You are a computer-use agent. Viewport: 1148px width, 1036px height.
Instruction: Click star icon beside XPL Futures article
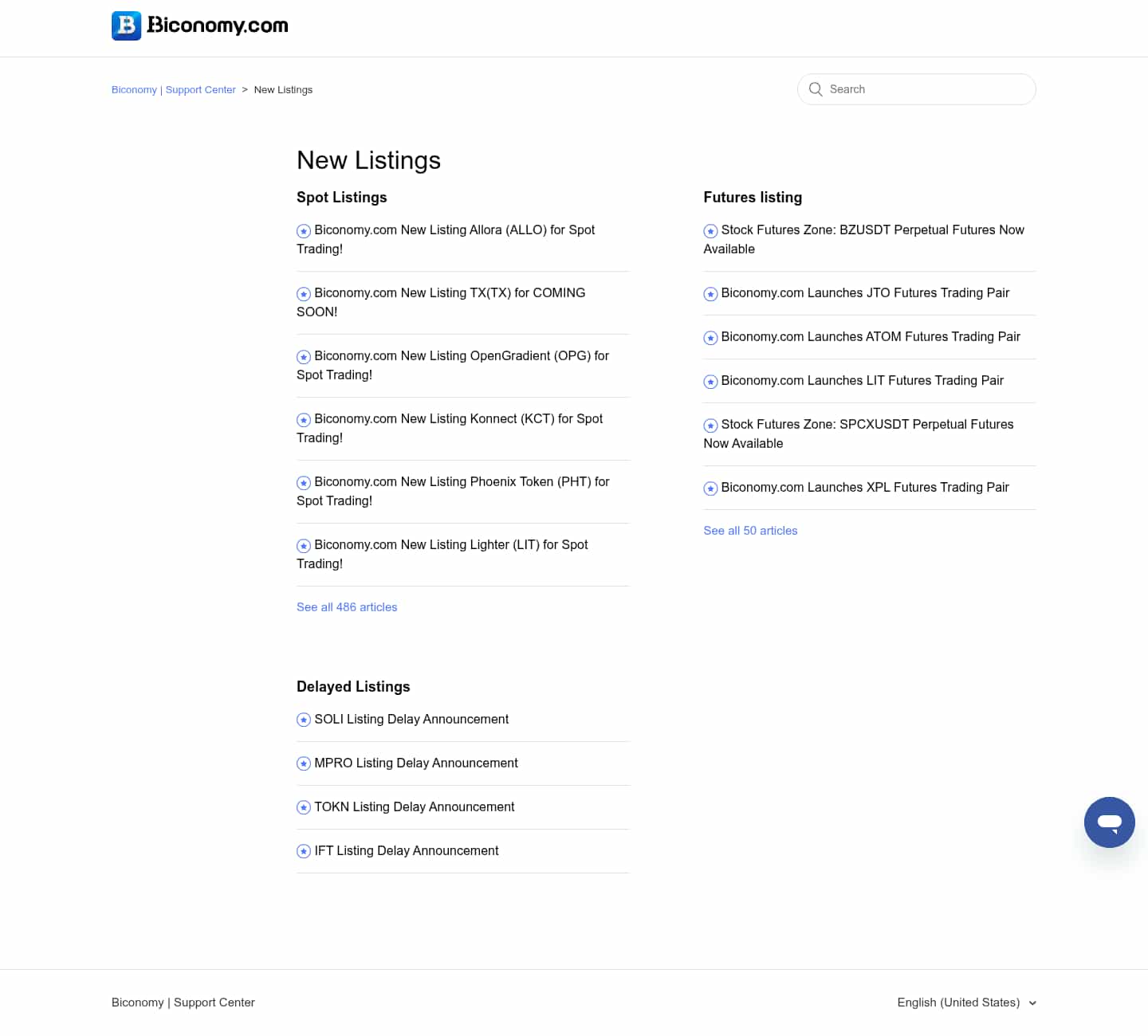click(710, 489)
